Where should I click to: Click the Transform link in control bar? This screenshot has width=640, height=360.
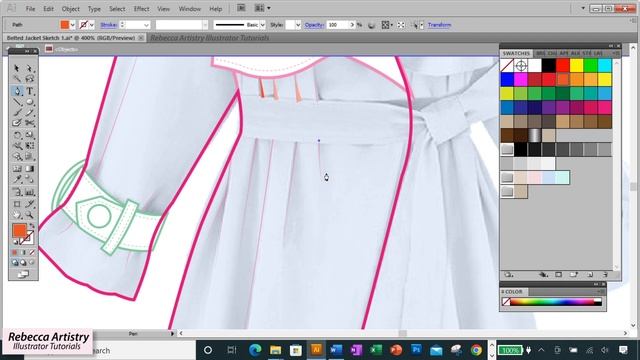[440, 25]
